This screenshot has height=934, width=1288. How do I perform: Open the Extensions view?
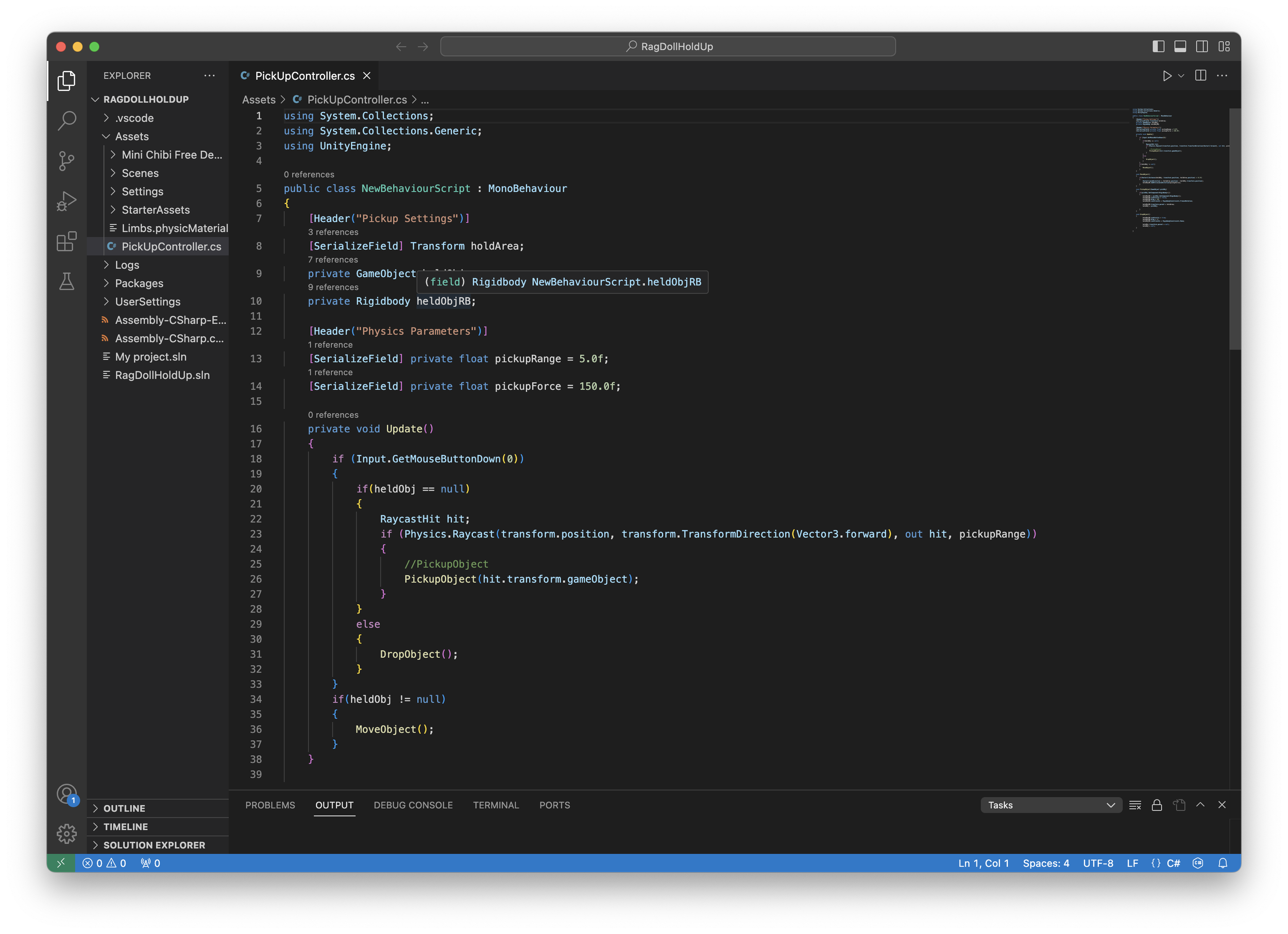click(x=66, y=241)
